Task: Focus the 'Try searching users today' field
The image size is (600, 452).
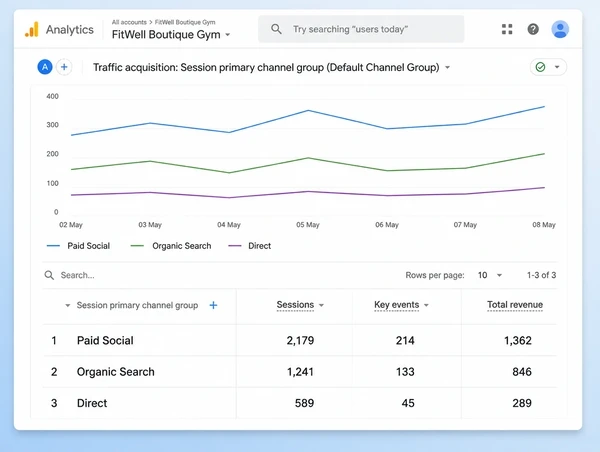Action: 361,29
